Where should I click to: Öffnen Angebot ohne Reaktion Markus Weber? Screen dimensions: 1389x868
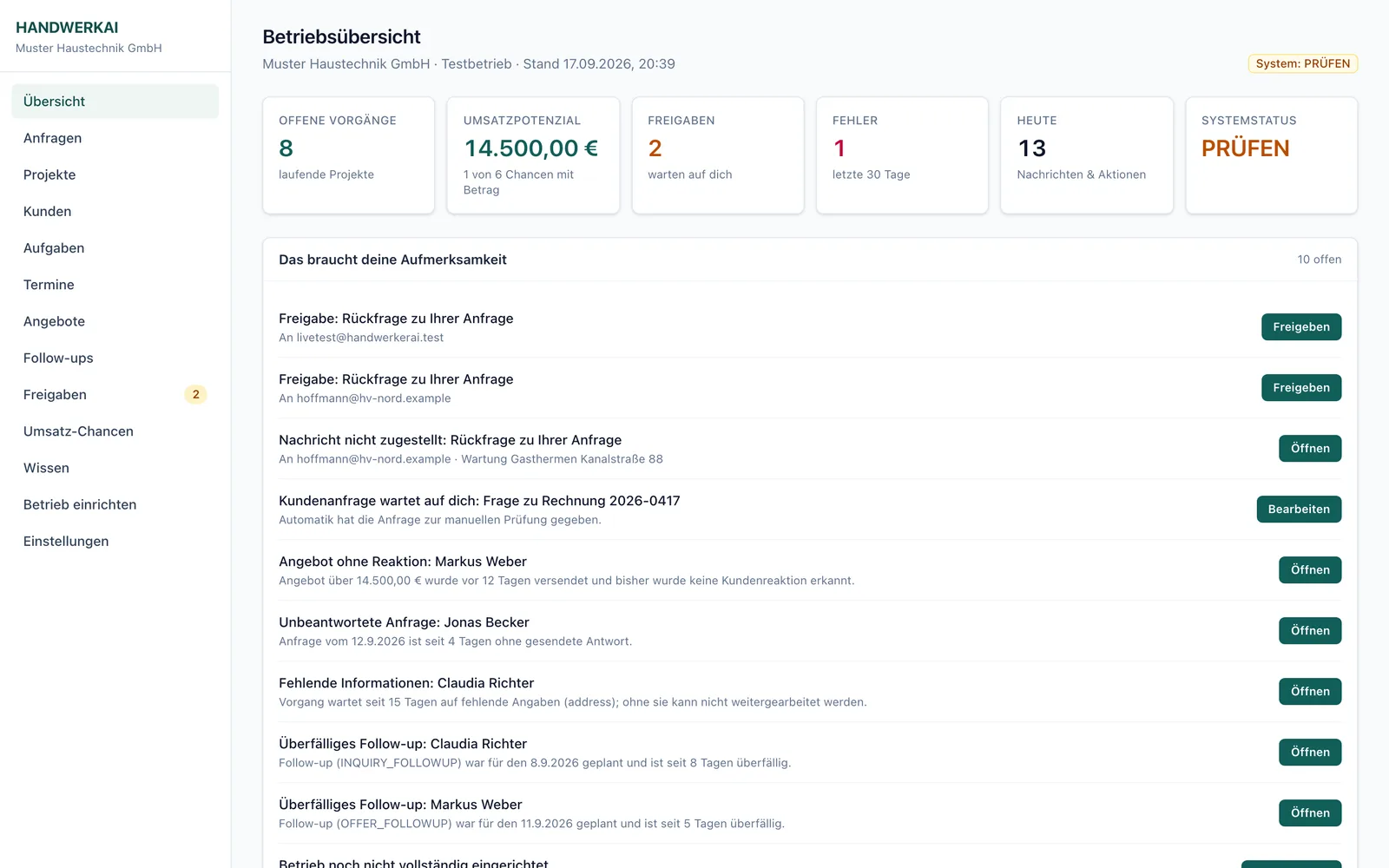click(1310, 570)
